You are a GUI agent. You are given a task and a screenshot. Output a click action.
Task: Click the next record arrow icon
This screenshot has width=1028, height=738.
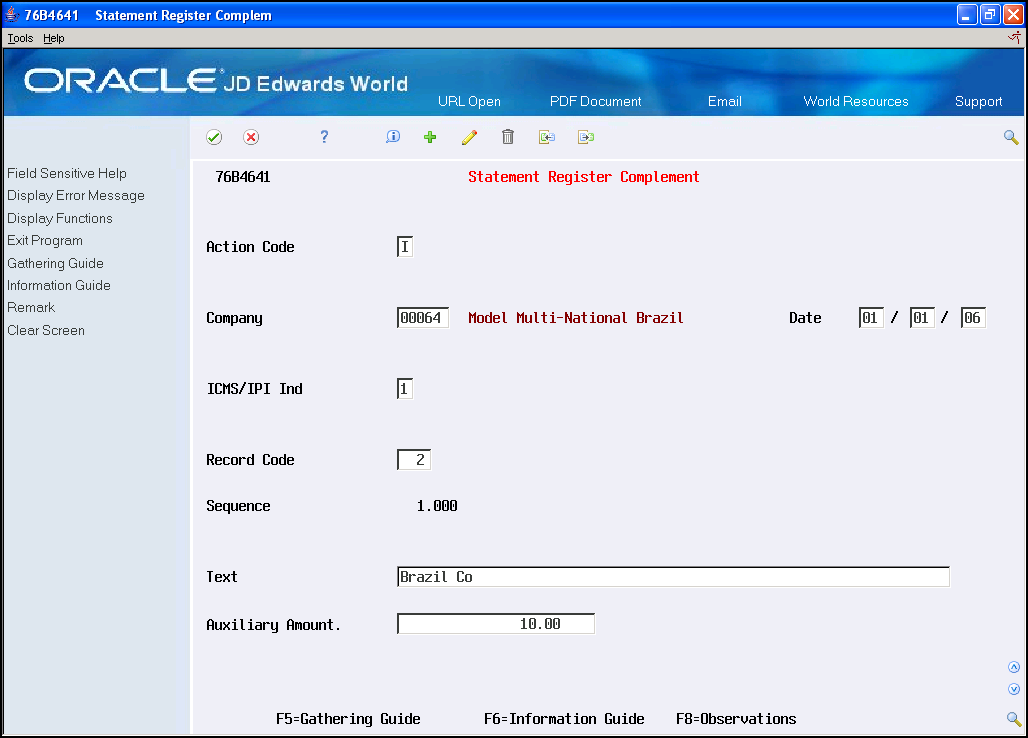(x=586, y=137)
